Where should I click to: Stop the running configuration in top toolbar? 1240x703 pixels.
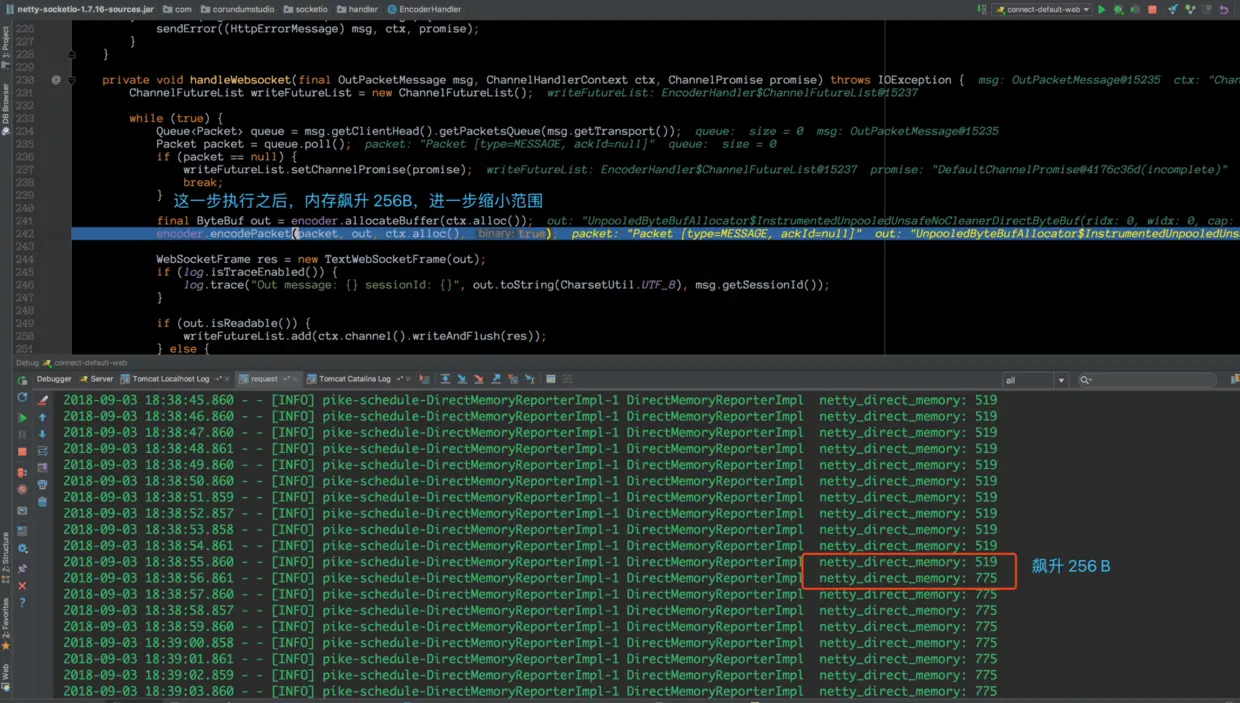1152,10
